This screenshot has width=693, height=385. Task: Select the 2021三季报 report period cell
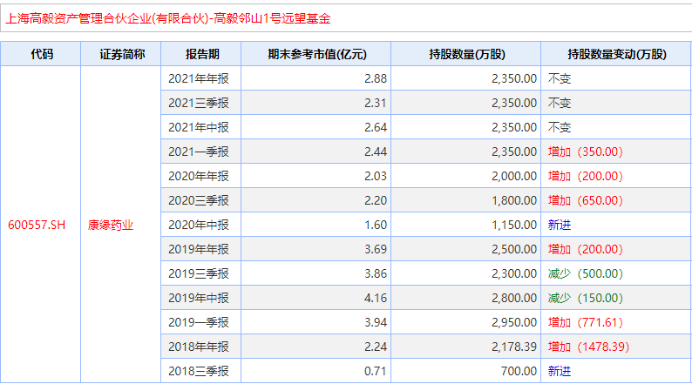(201, 103)
